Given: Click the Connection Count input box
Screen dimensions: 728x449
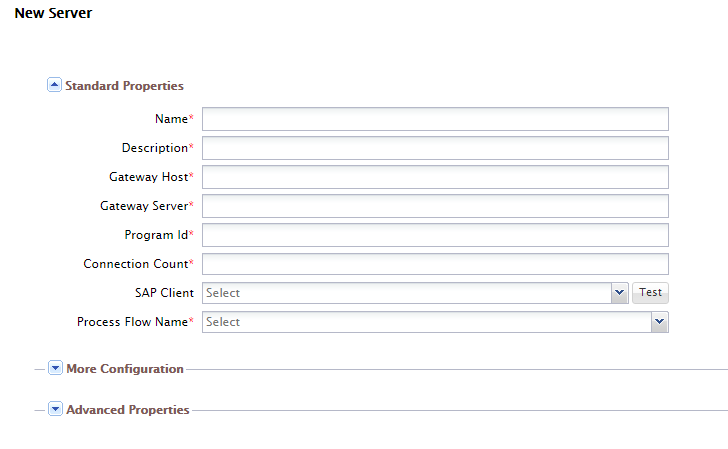Looking at the screenshot, I should [435, 264].
